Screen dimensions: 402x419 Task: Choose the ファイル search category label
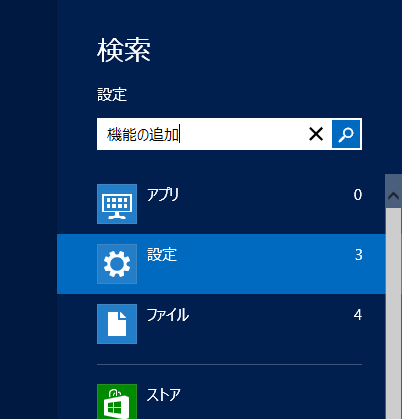click(x=168, y=315)
